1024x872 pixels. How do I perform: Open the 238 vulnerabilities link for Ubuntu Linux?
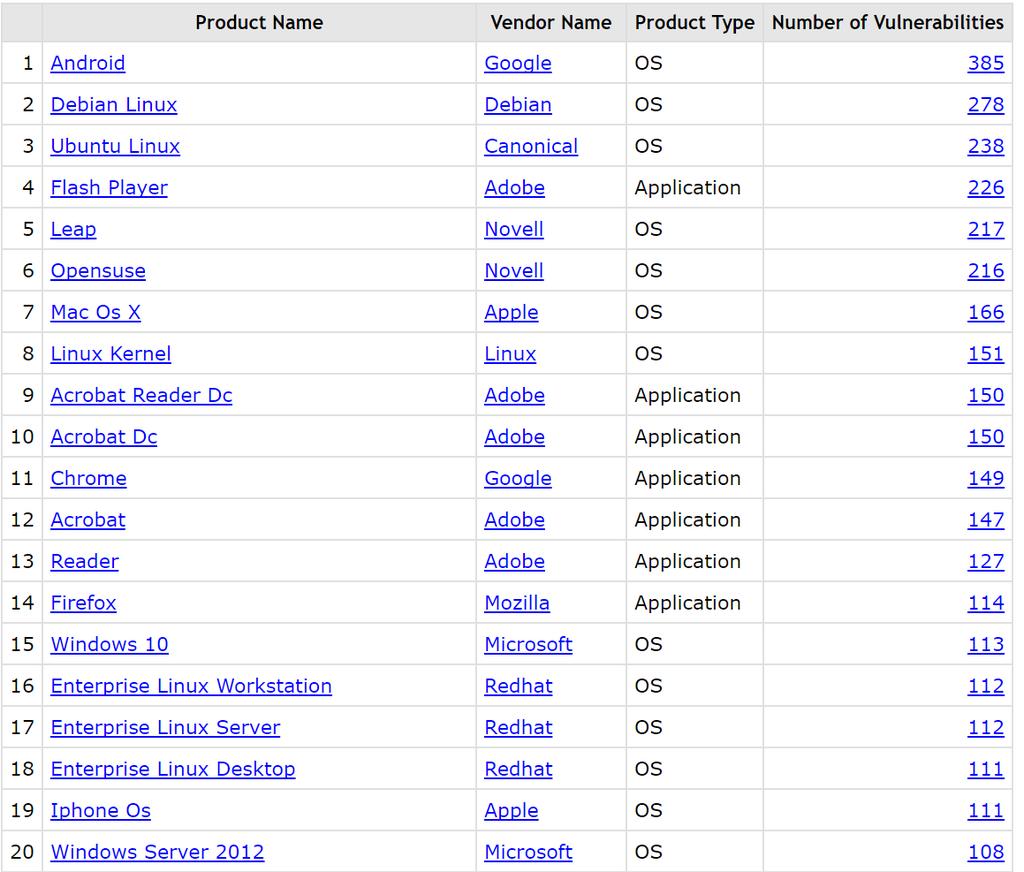985,146
